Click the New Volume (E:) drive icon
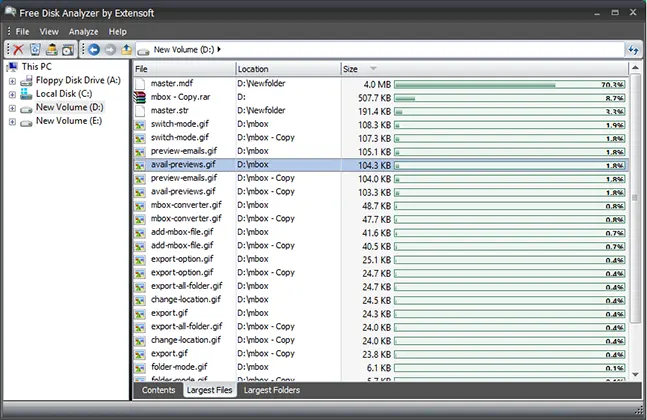647x420 pixels. coord(26,123)
